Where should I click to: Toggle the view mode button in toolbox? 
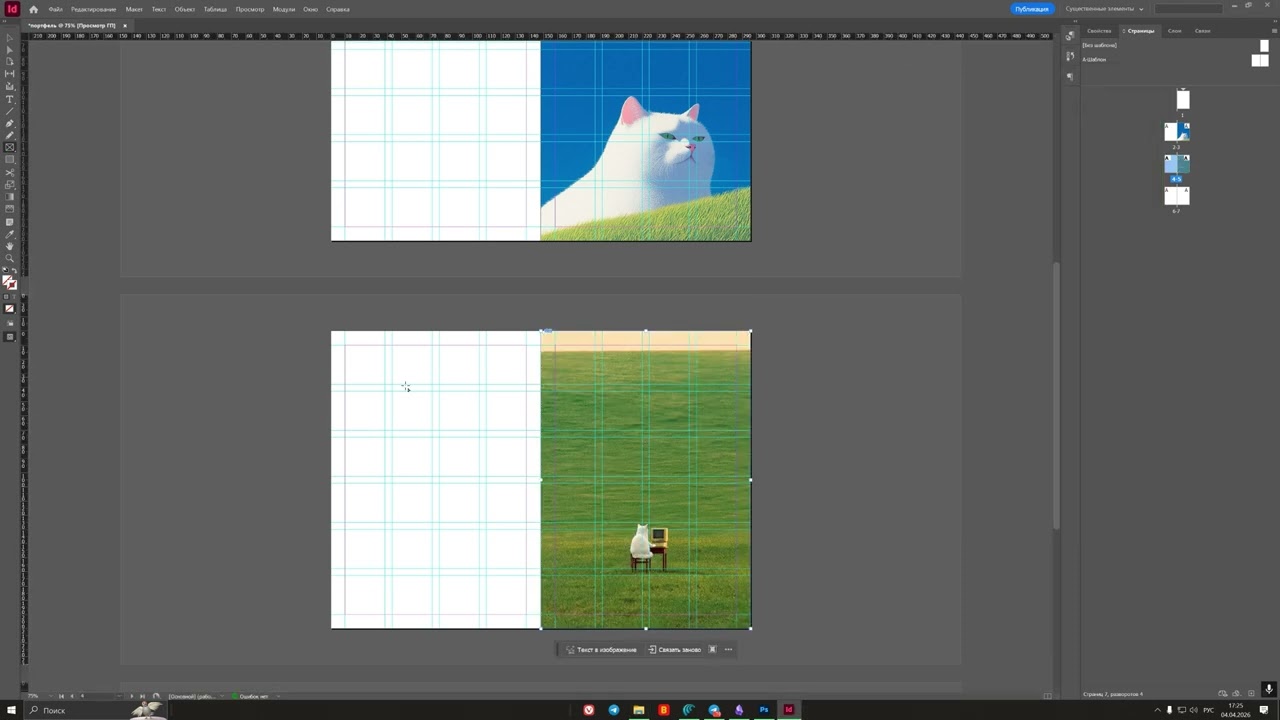pos(10,323)
